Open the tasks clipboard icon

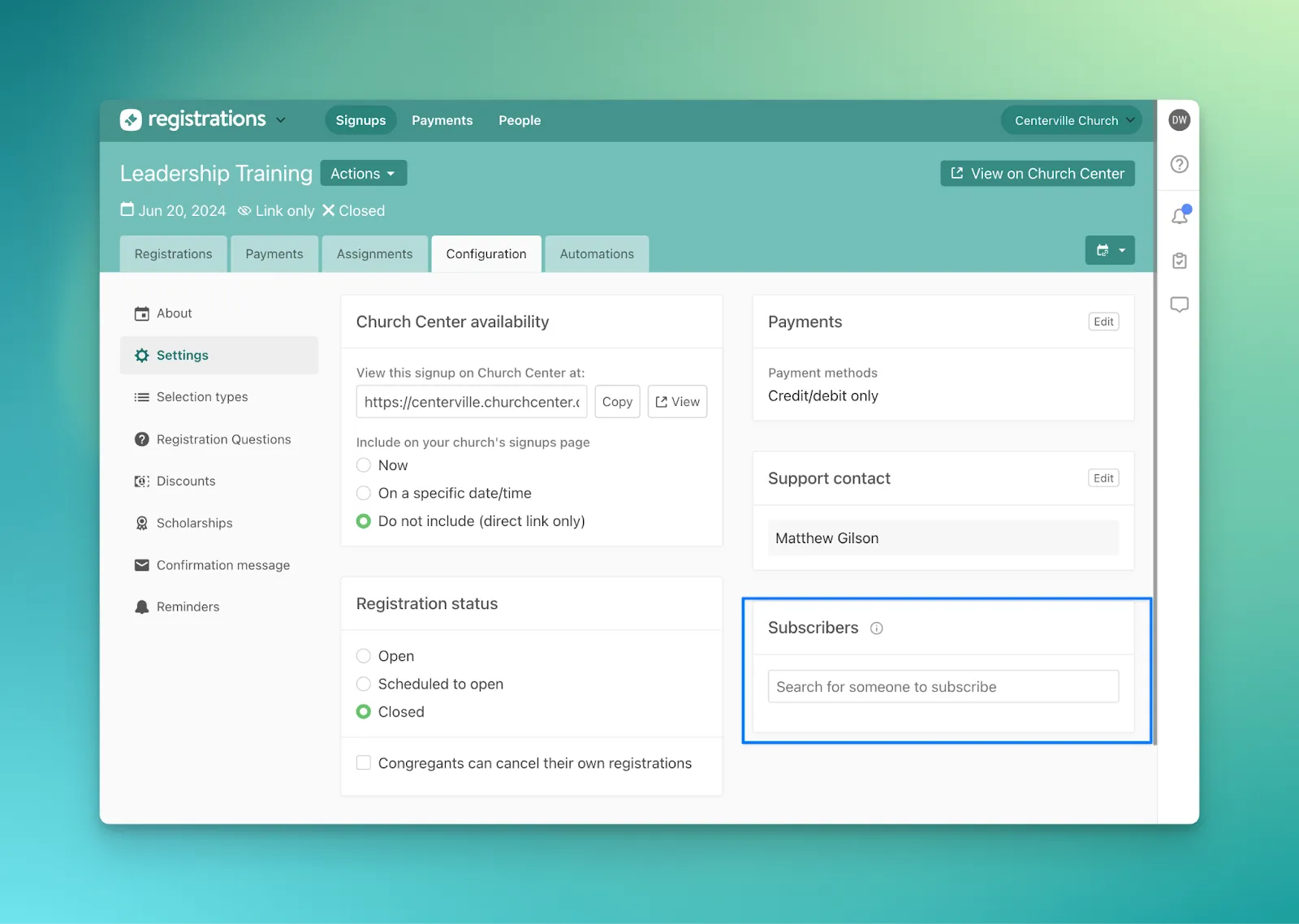1179,261
